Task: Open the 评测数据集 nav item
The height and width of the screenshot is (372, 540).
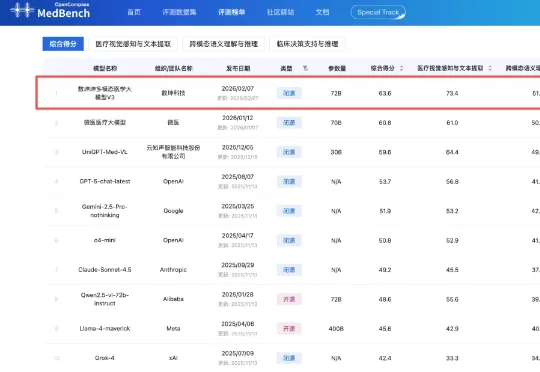Action: [179, 12]
